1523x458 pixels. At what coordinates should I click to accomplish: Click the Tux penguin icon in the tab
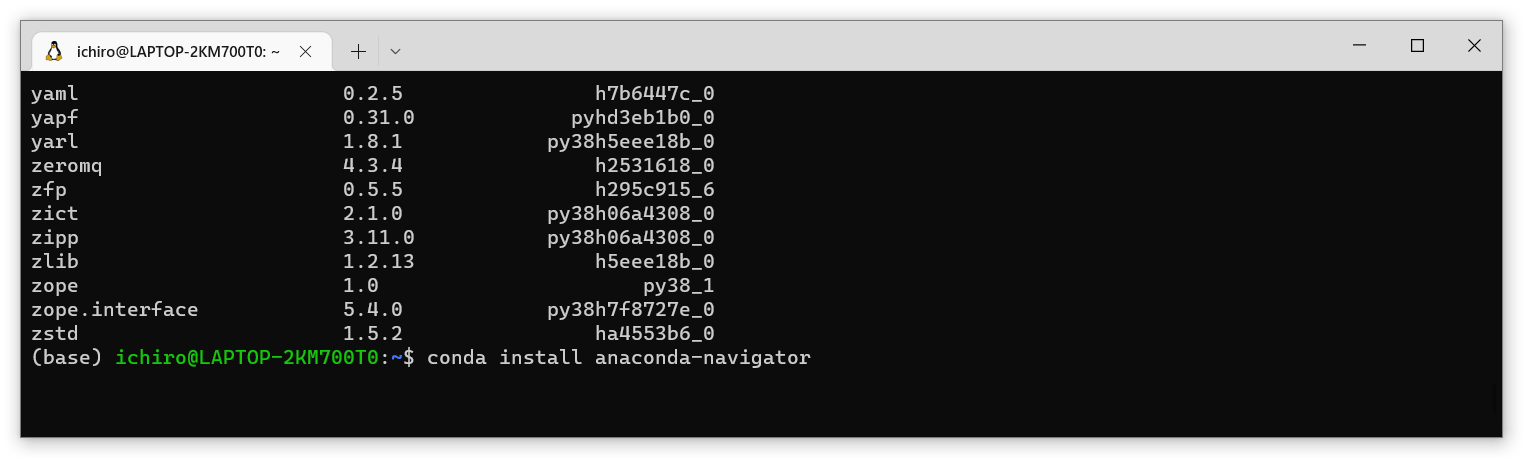click(54, 51)
